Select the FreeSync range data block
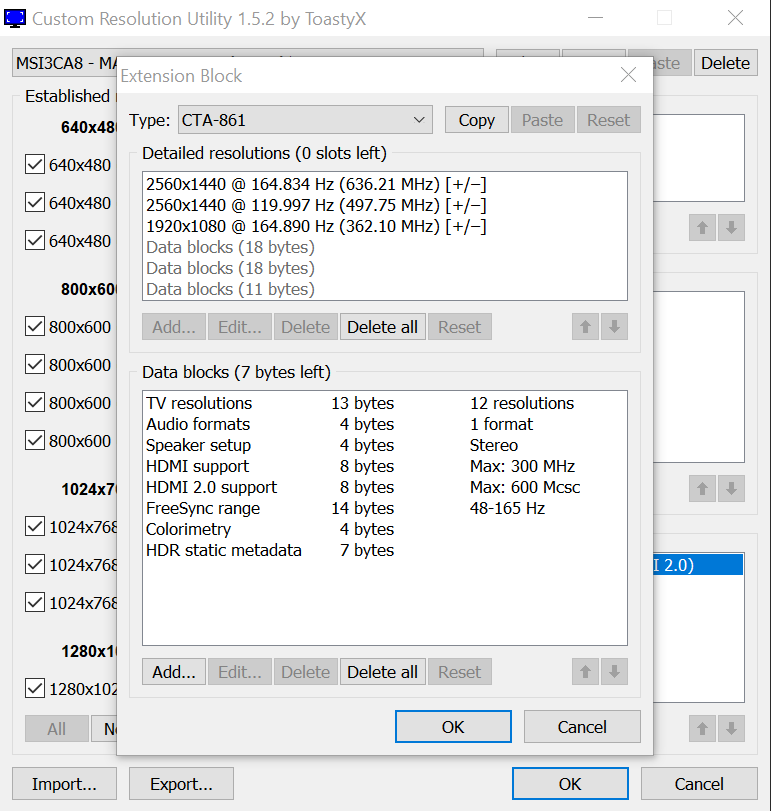 tap(203, 508)
